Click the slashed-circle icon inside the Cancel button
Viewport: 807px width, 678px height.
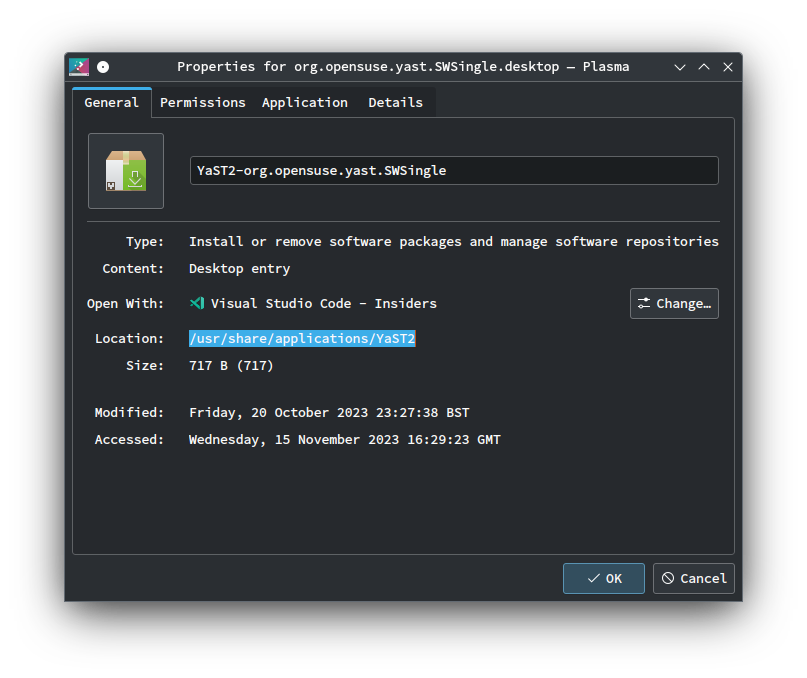(x=668, y=578)
